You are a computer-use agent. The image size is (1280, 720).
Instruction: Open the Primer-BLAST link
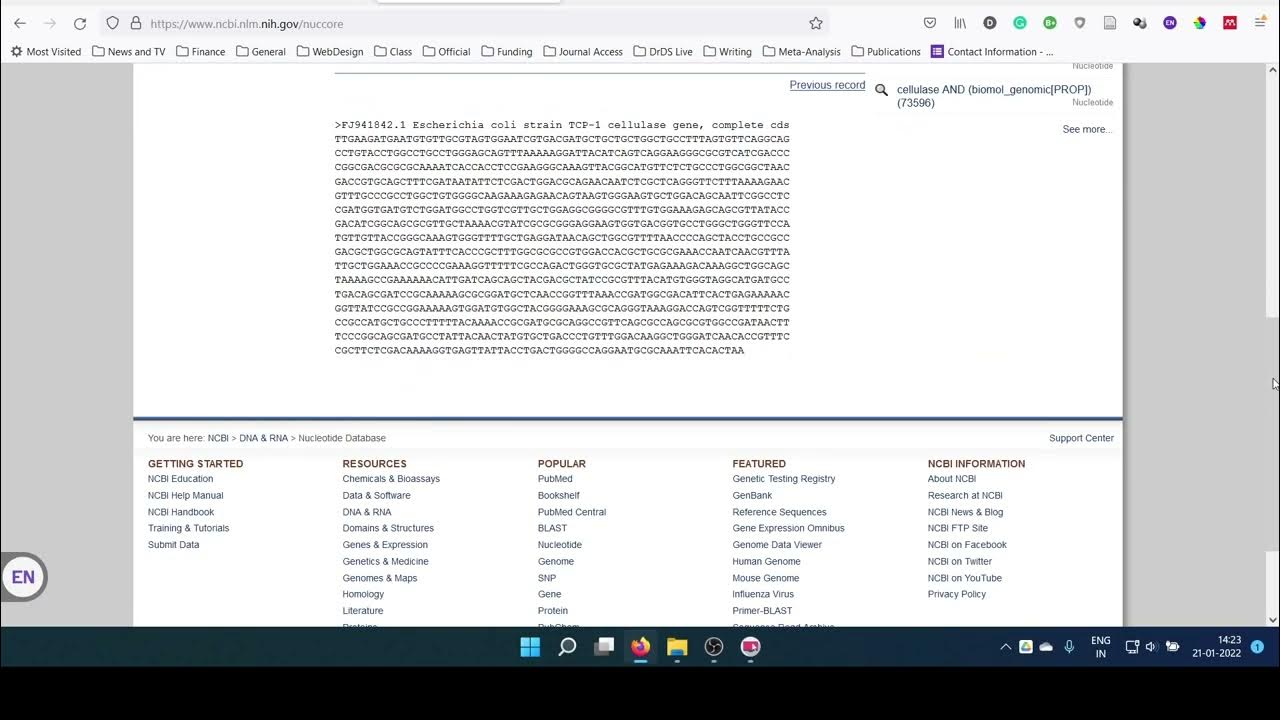pyautogui.click(x=762, y=611)
